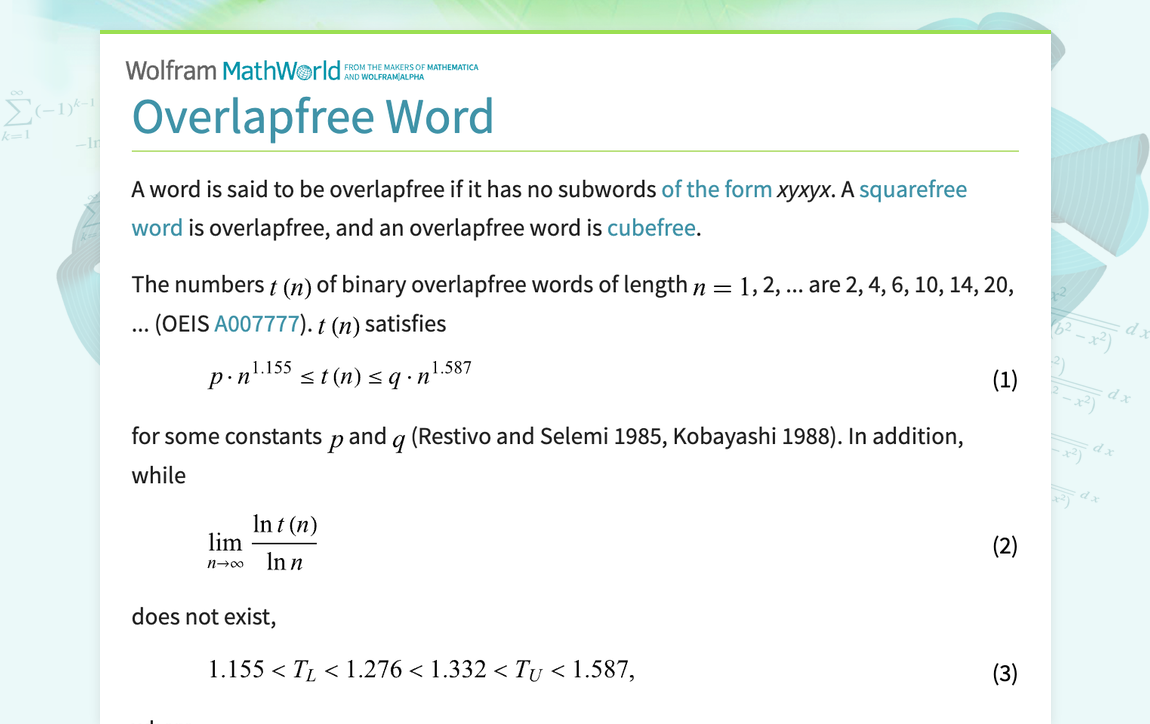This screenshot has width=1150, height=724.
Task: Click the inequality formula in equation (1)
Action: 340,376
